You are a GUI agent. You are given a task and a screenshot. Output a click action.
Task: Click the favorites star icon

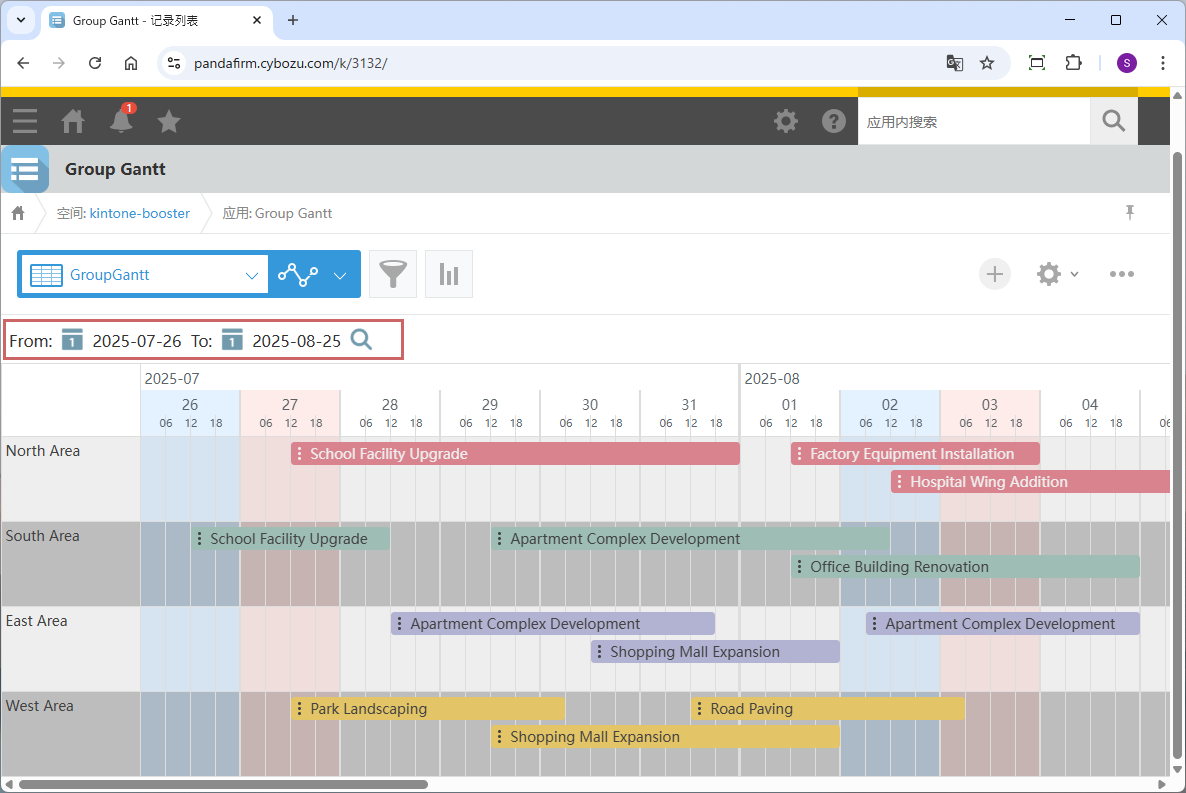pos(169,121)
